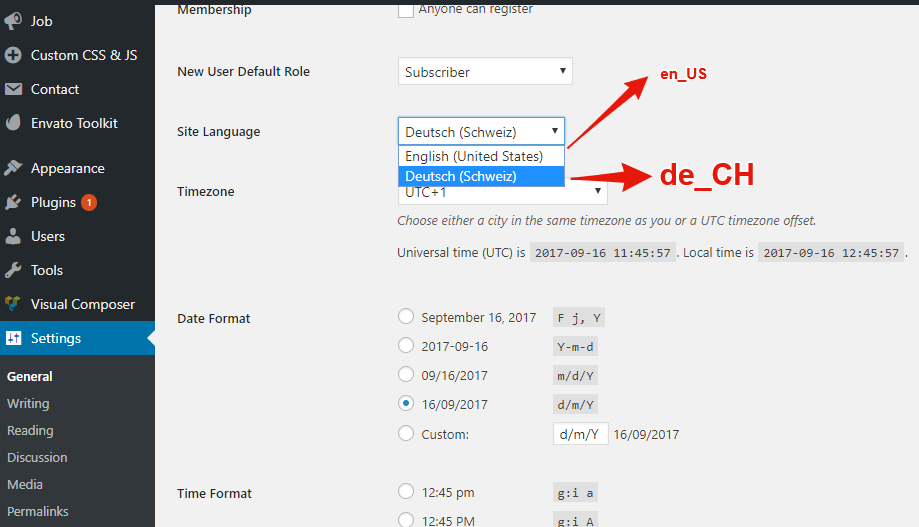This screenshot has height=527, width=919.
Task: Choose English (United States) from language list
Action: 474,157
